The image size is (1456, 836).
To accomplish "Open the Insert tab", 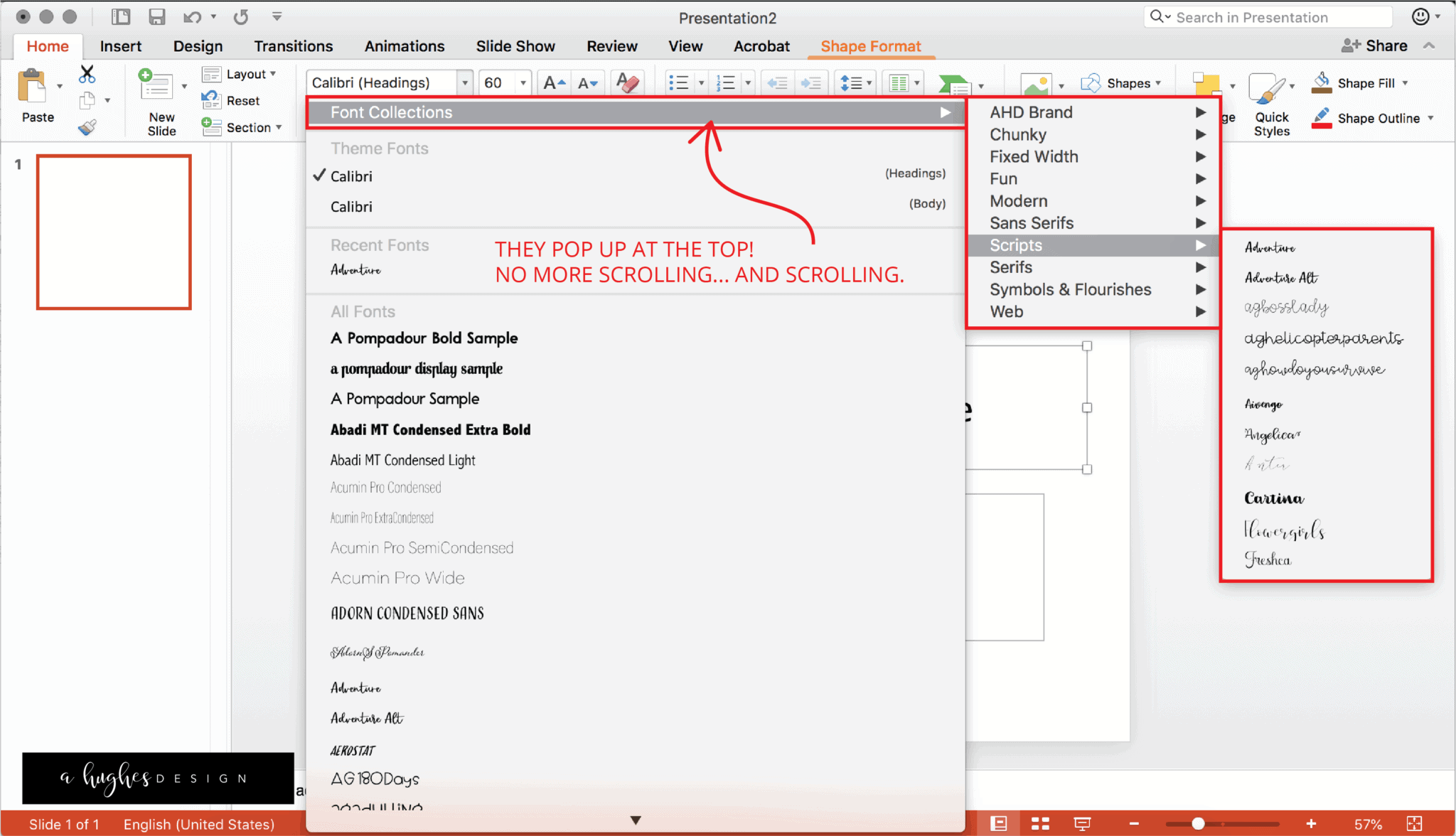I will tap(121, 46).
